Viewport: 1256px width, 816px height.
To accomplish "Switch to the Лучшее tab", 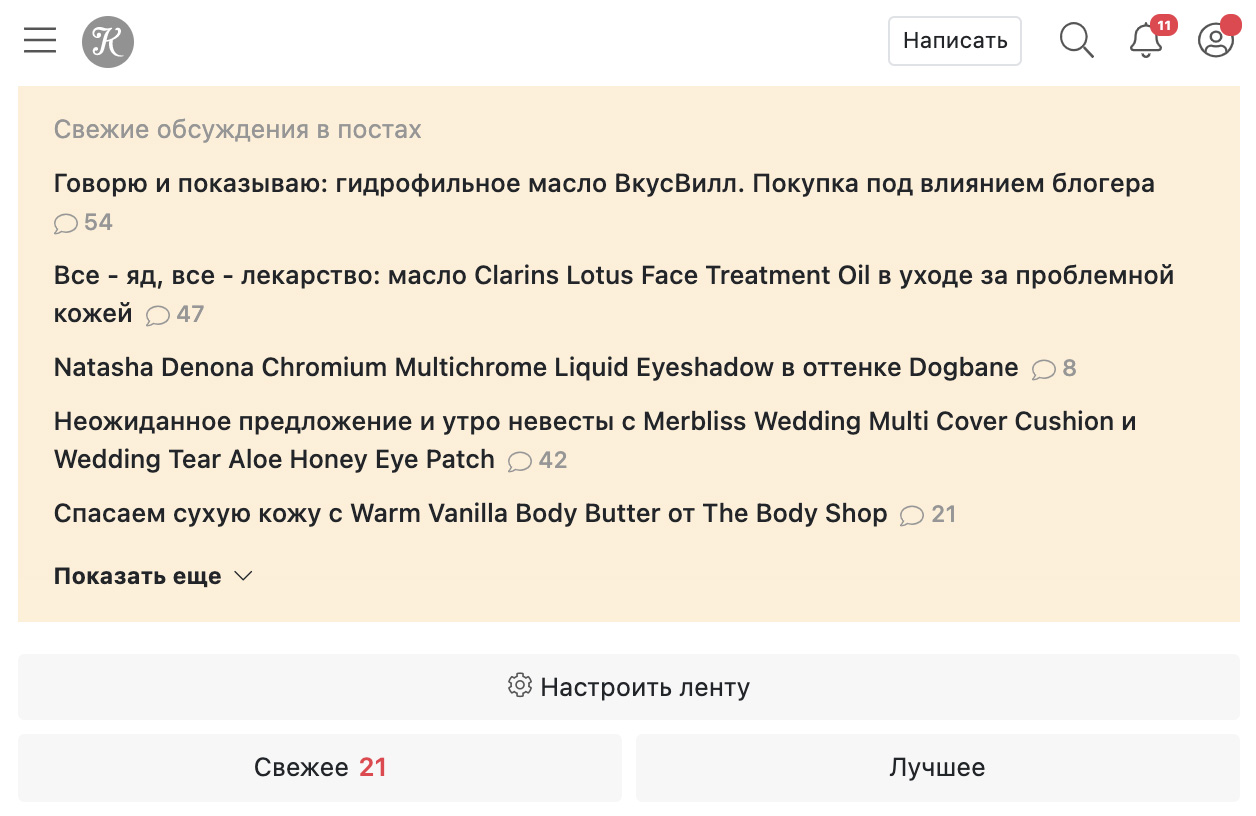I will 937,768.
